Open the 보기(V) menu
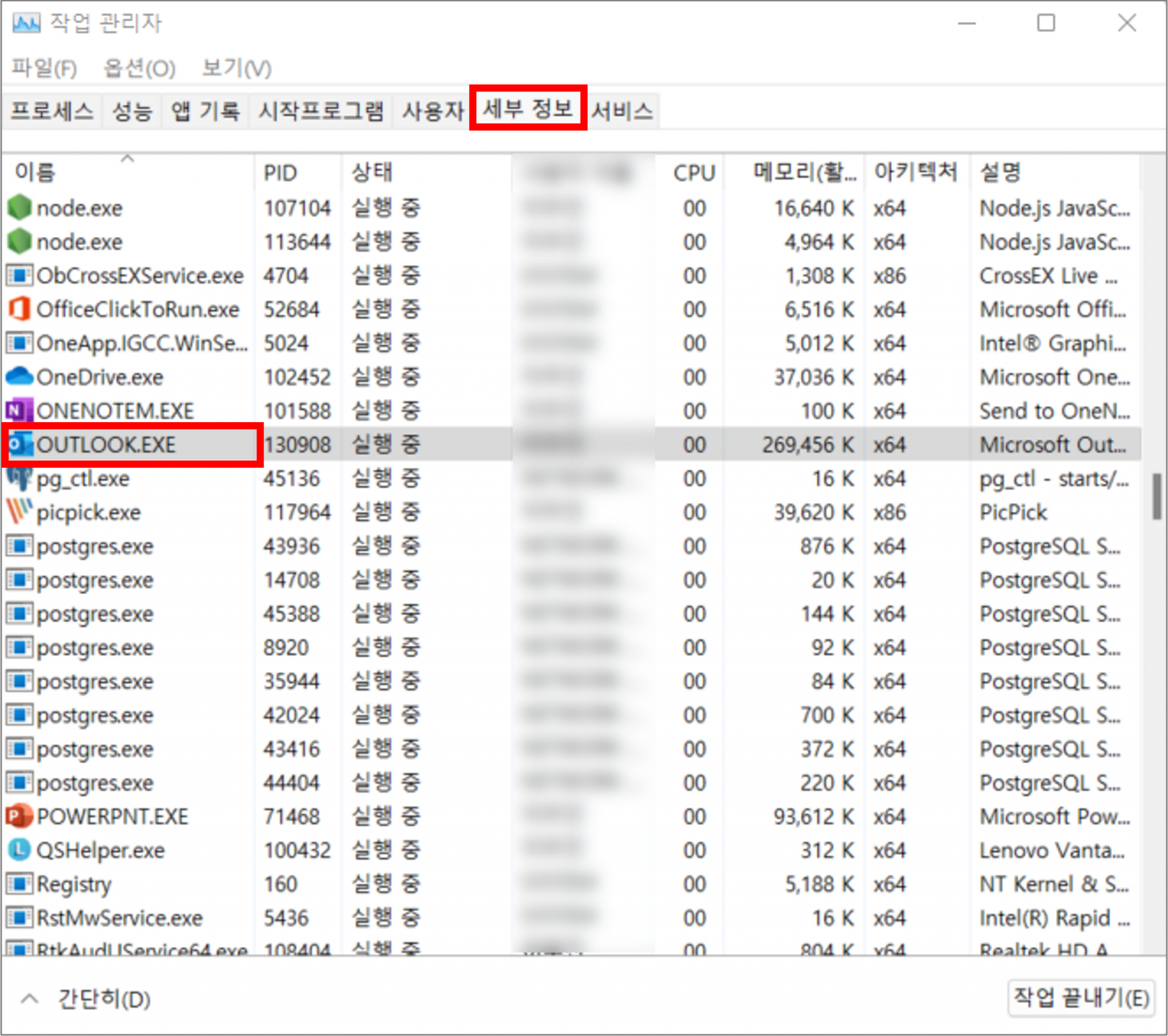The width and height of the screenshot is (1168, 1036). pos(237,68)
